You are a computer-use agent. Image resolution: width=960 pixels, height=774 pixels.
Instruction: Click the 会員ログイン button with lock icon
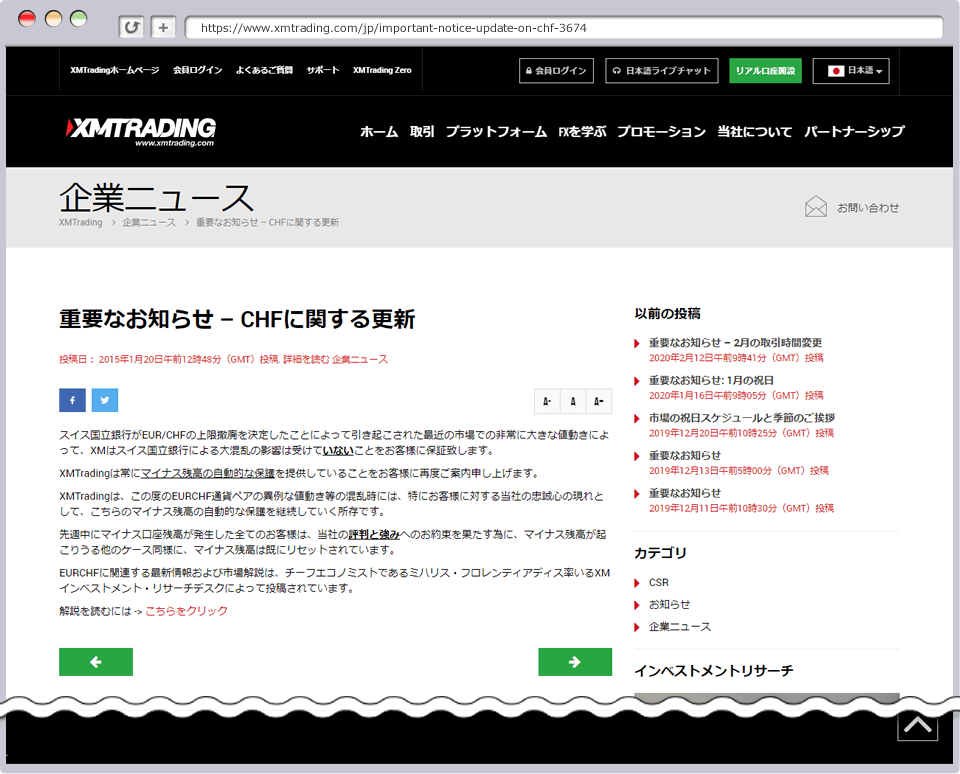[556, 71]
